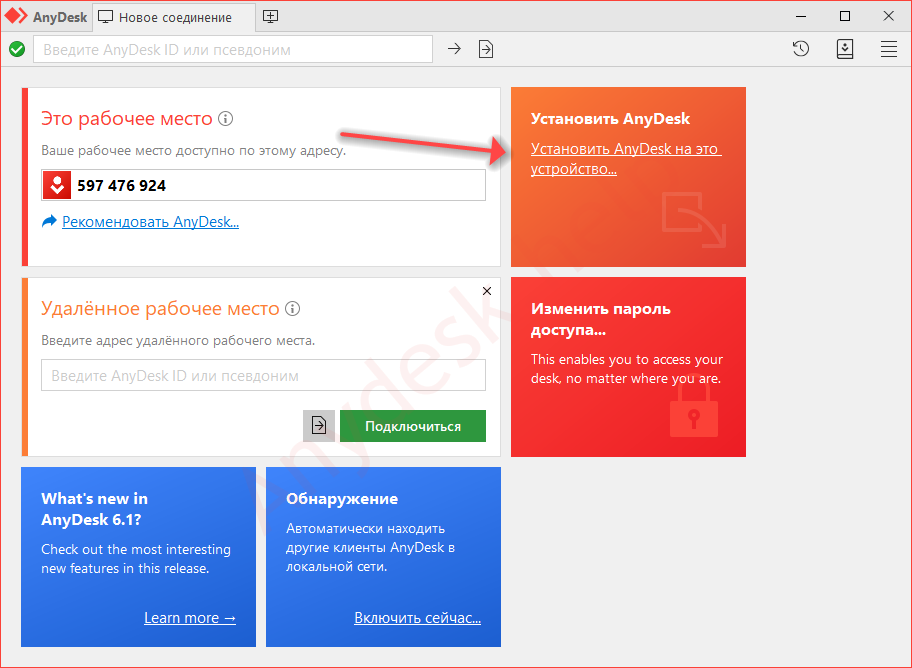Click install icon in the orange tile
The height and width of the screenshot is (668, 912).
click(x=693, y=220)
